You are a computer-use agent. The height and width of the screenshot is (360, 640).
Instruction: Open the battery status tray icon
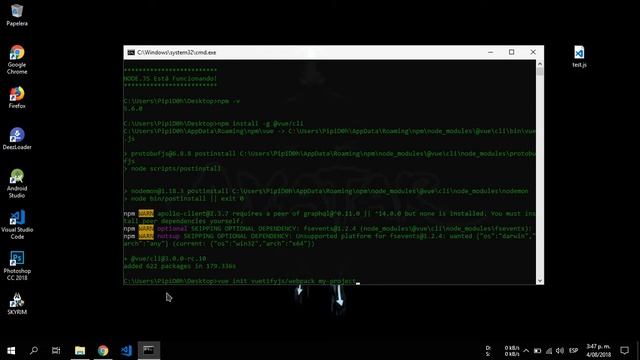tap(538, 351)
